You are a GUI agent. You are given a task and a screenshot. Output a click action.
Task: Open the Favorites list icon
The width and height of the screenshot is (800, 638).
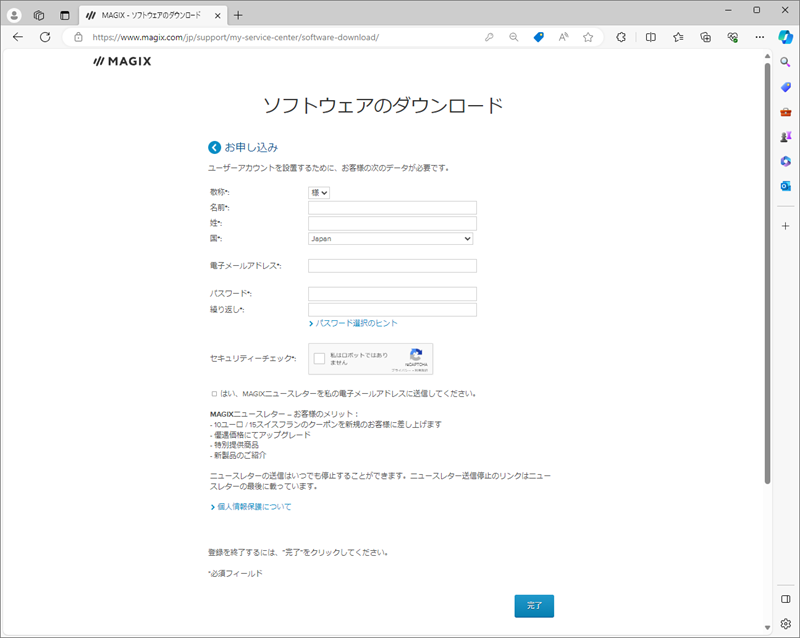point(678,37)
